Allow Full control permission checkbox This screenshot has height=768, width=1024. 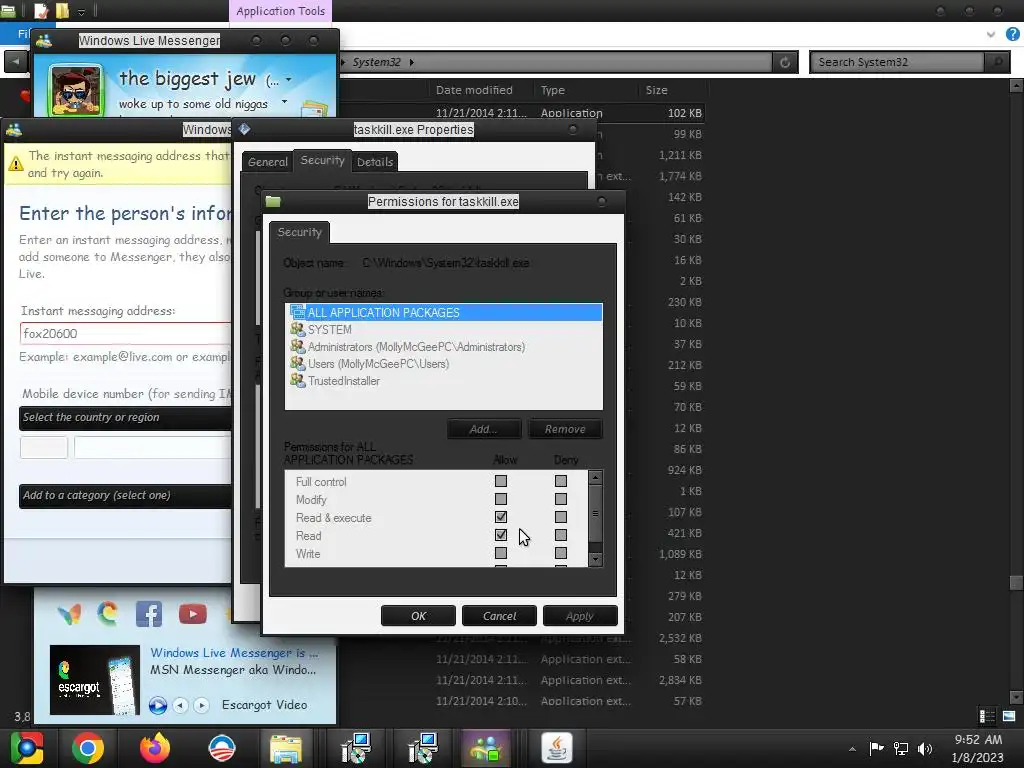501,481
